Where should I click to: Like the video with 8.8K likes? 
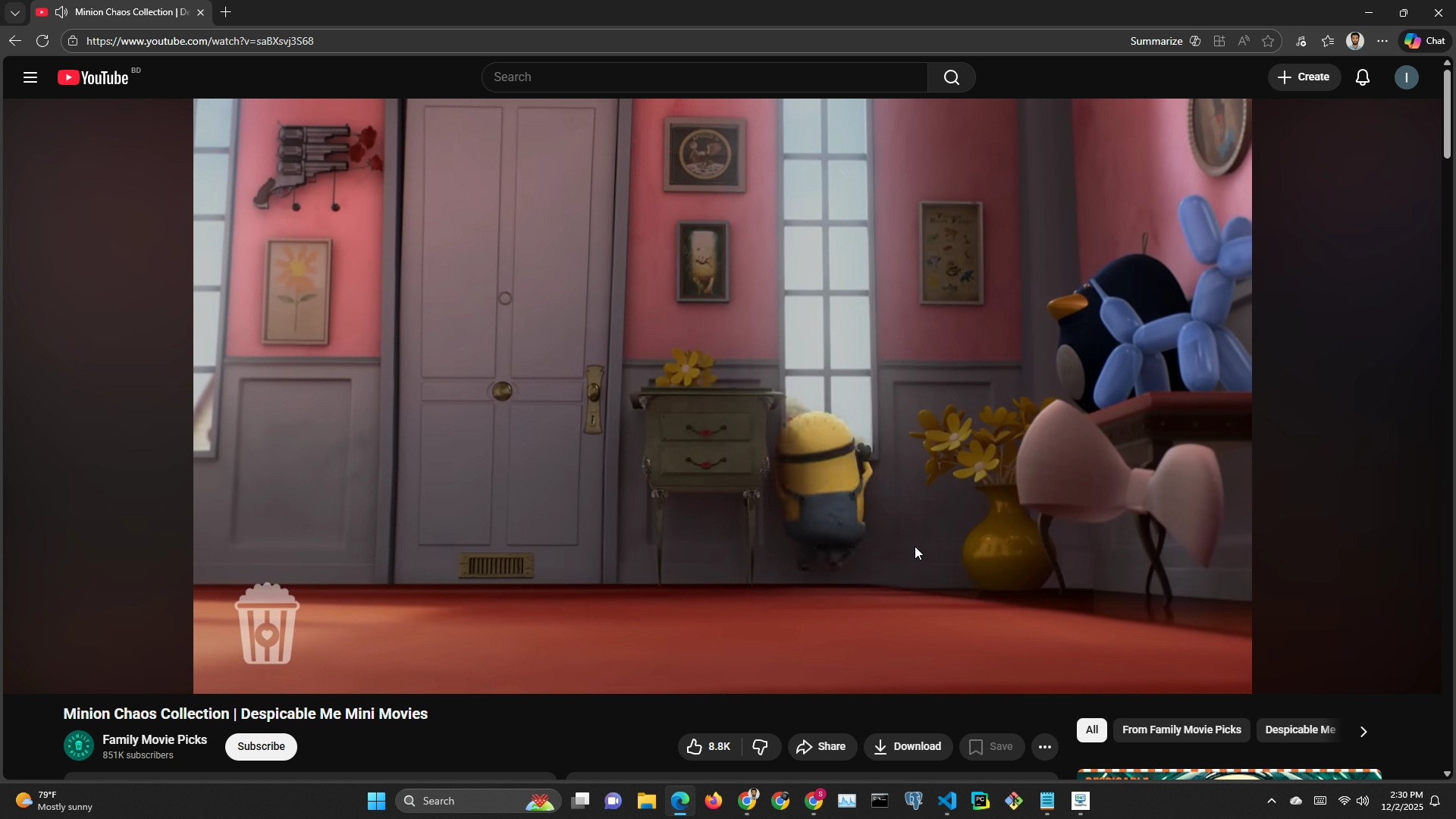coord(709,747)
